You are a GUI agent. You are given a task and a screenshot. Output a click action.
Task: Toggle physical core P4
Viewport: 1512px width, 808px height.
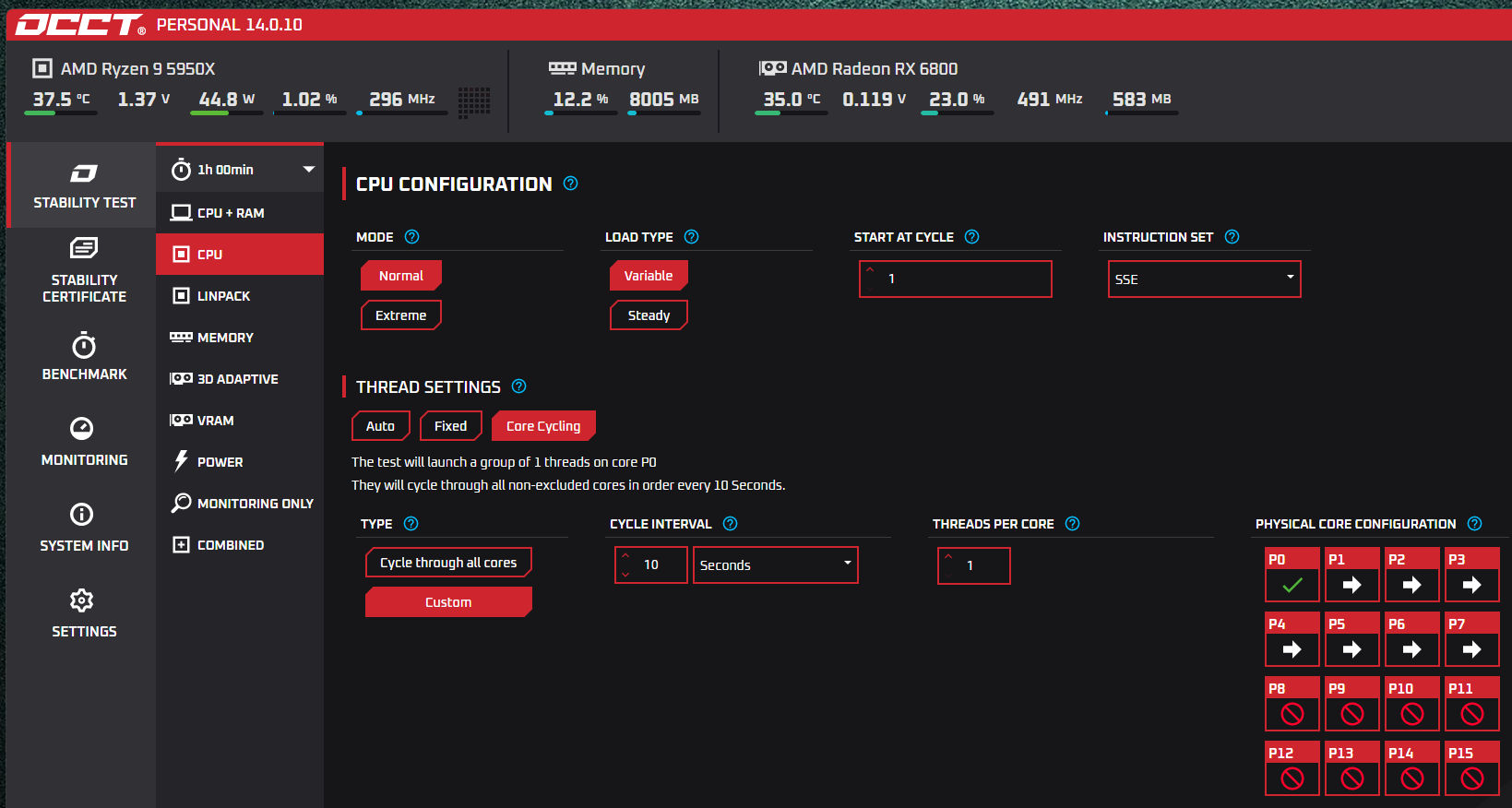coord(1292,639)
